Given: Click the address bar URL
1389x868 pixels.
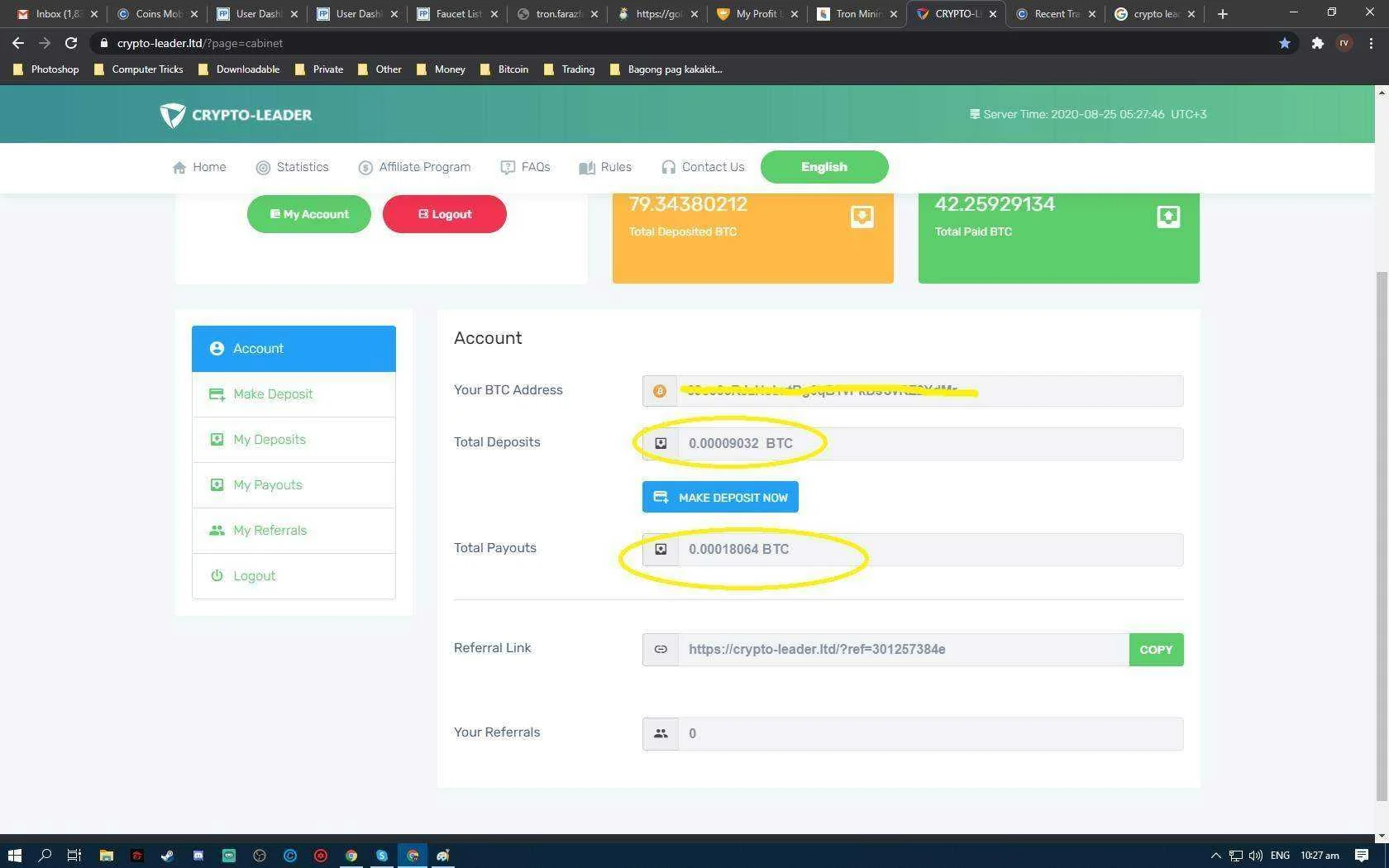Looking at the screenshot, I should click(200, 43).
